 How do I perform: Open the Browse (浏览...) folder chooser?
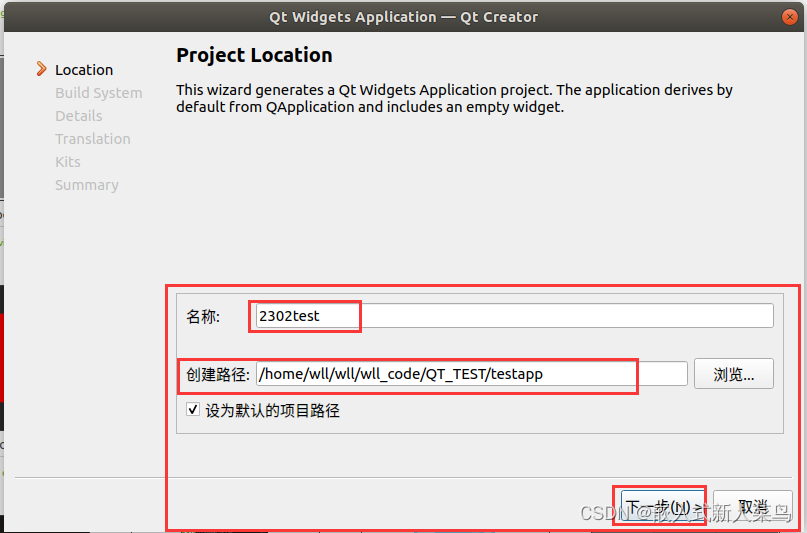733,374
